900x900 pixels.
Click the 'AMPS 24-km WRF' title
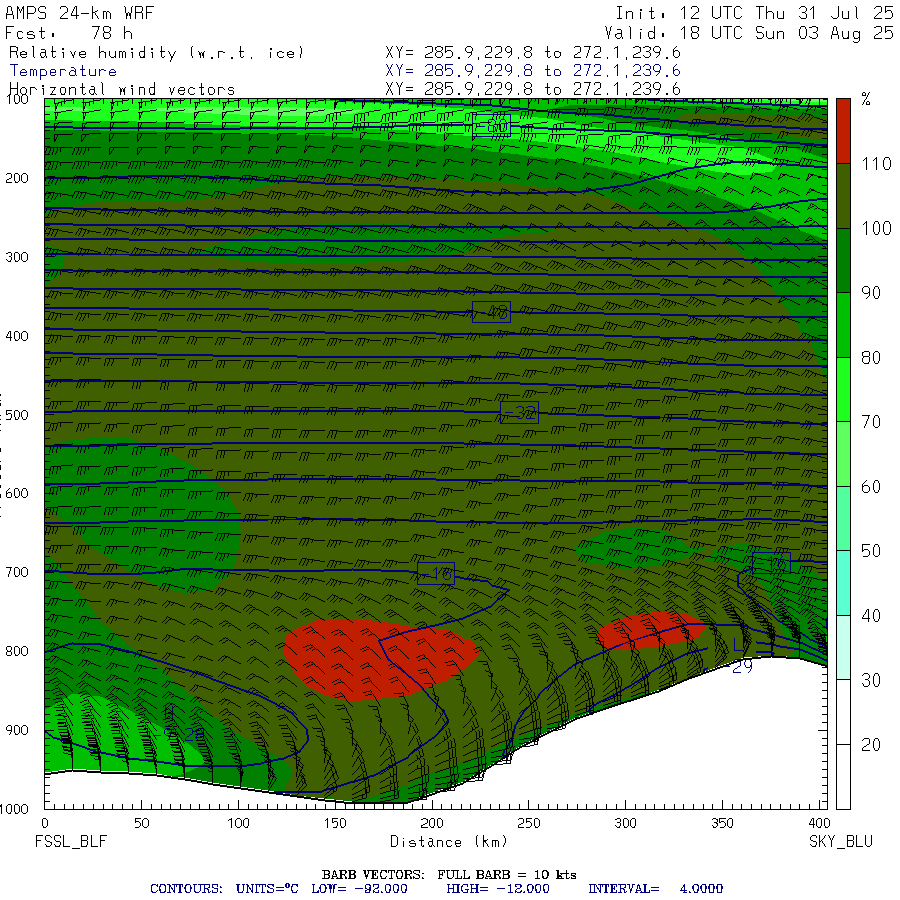(x=79, y=13)
